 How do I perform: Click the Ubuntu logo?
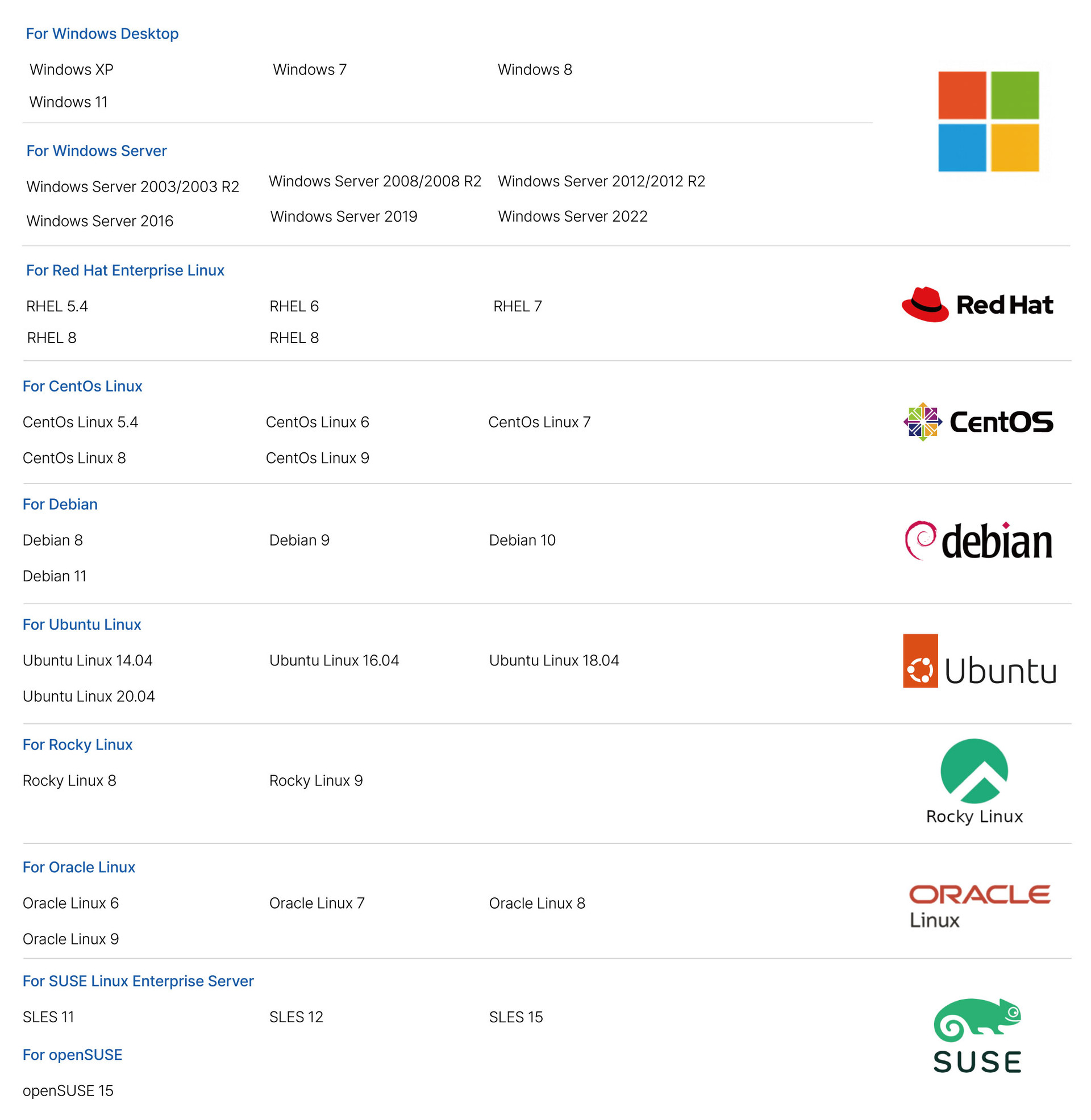pos(979,661)
